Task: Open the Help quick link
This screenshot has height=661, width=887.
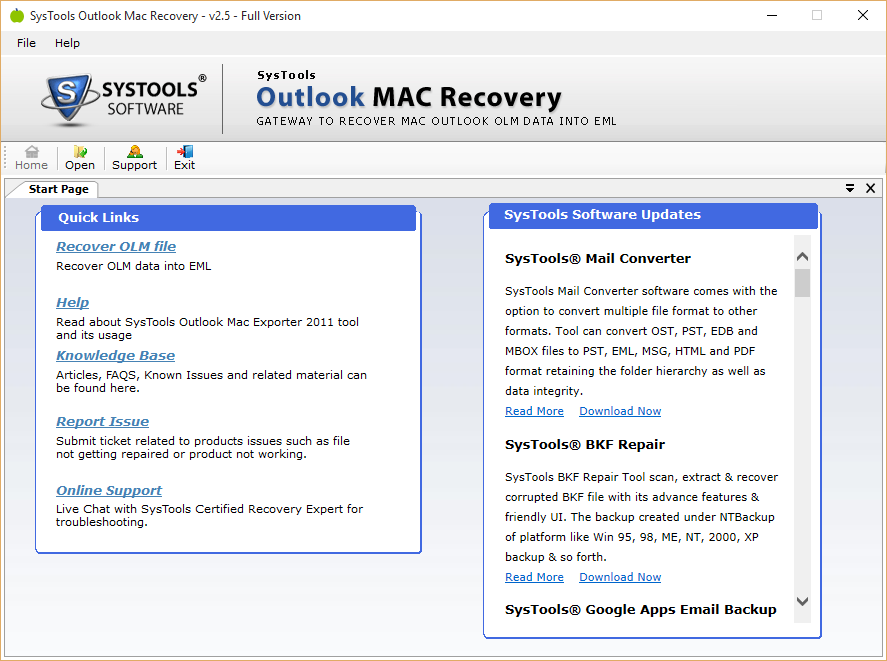Action: (72, 302)
